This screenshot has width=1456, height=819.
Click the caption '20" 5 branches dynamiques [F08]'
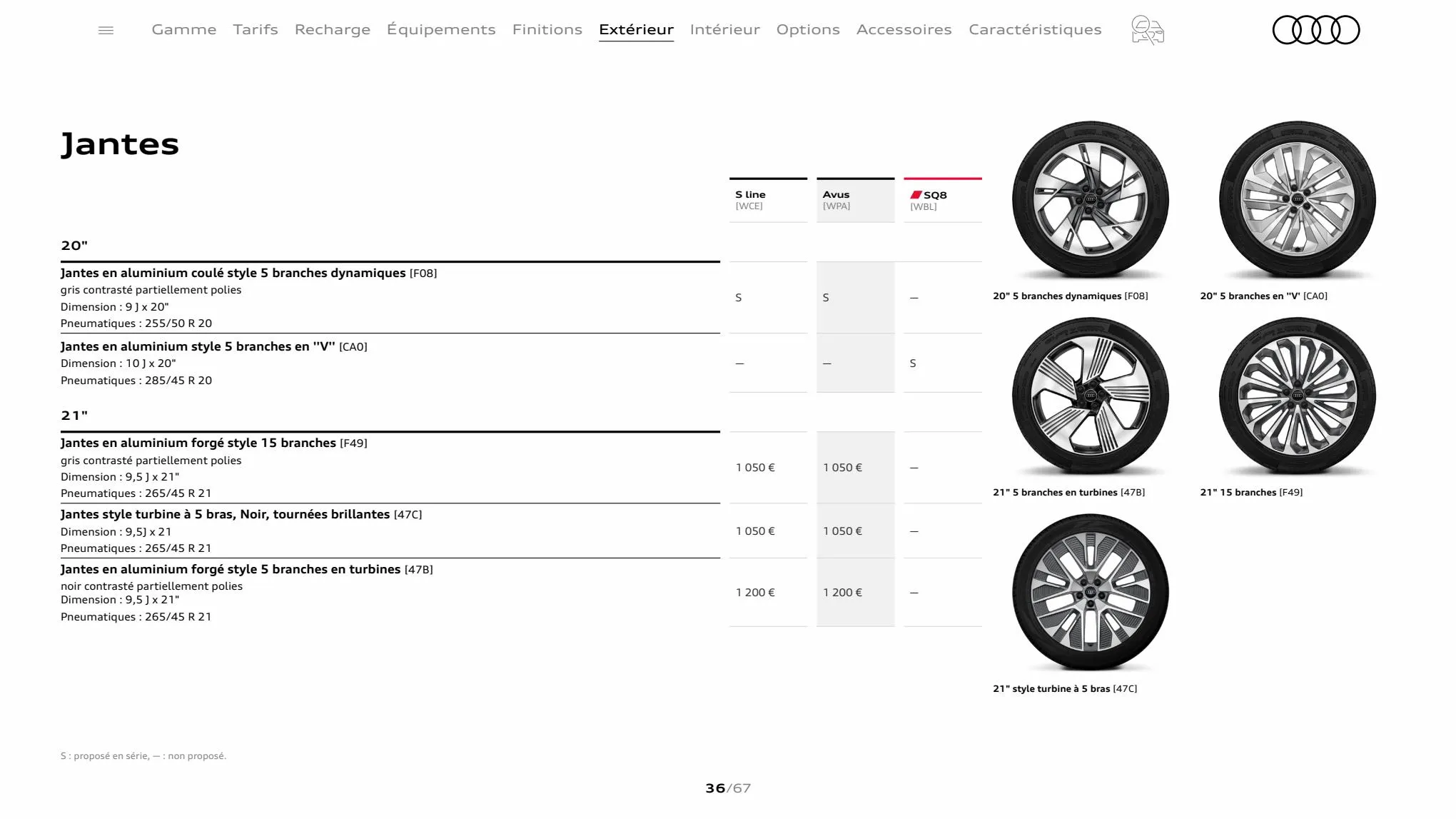click(1071, 296)
